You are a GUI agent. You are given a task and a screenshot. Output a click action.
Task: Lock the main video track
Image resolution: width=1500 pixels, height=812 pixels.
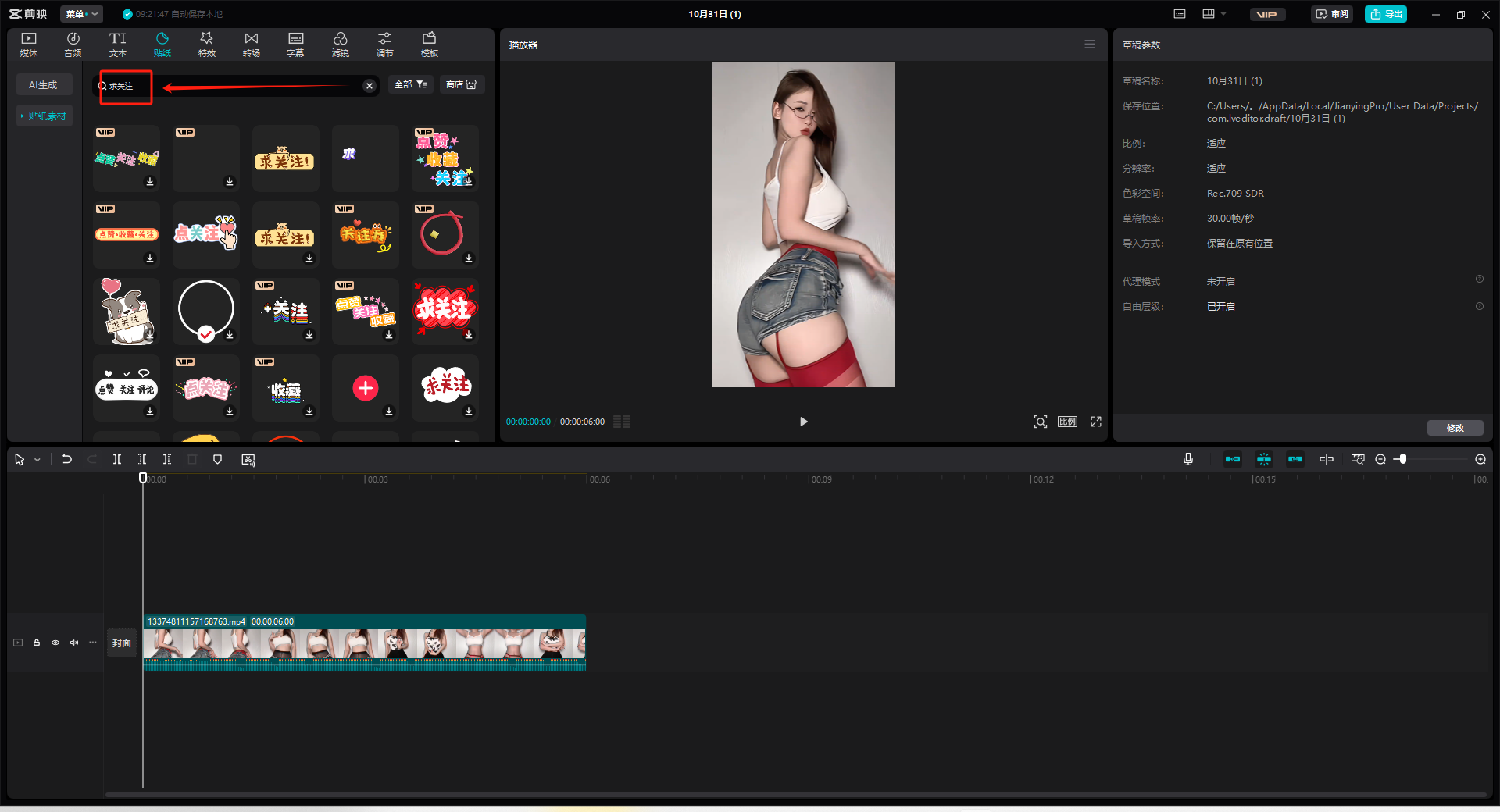[37, 643]
